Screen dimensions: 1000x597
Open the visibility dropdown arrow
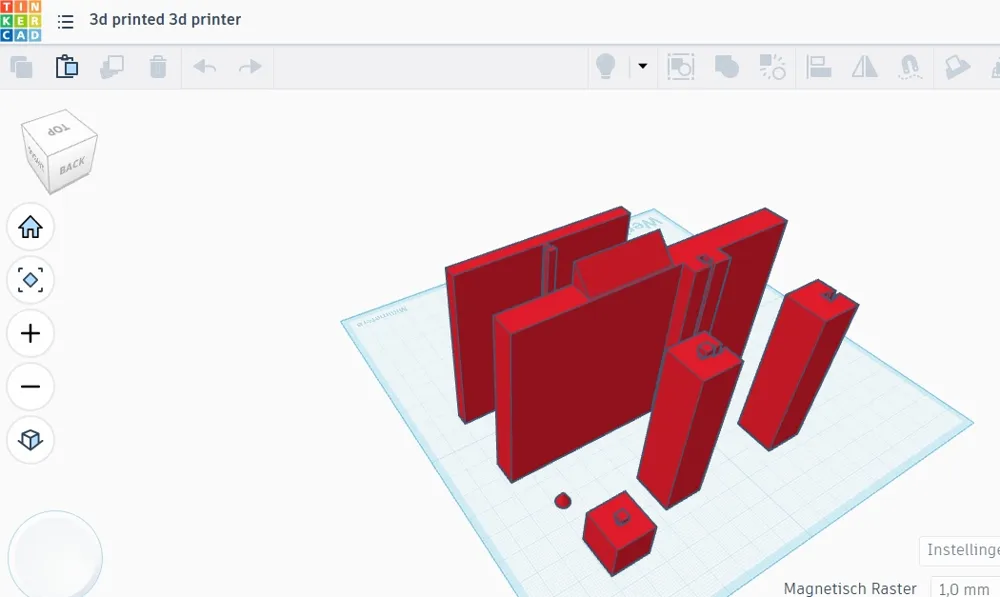coord(643,66)
